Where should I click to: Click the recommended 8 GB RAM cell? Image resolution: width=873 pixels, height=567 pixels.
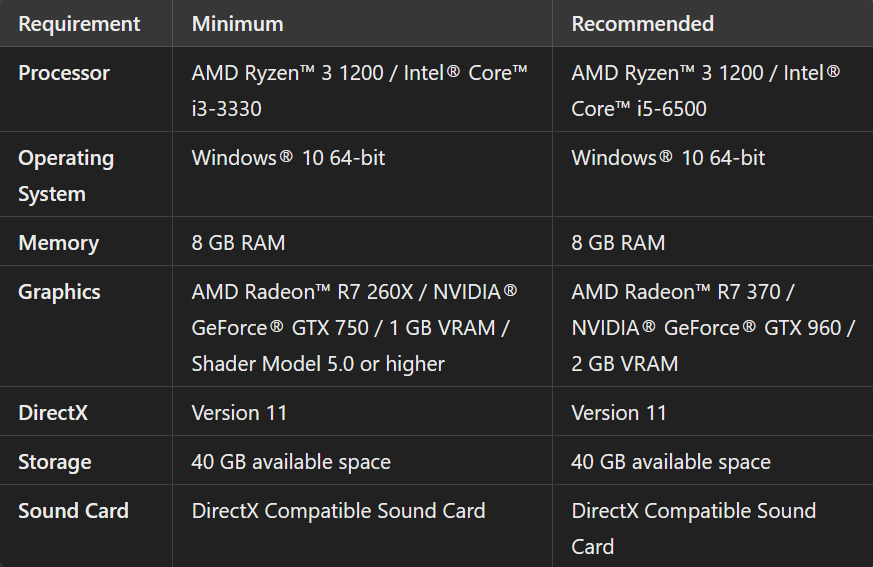coord(618,243)
